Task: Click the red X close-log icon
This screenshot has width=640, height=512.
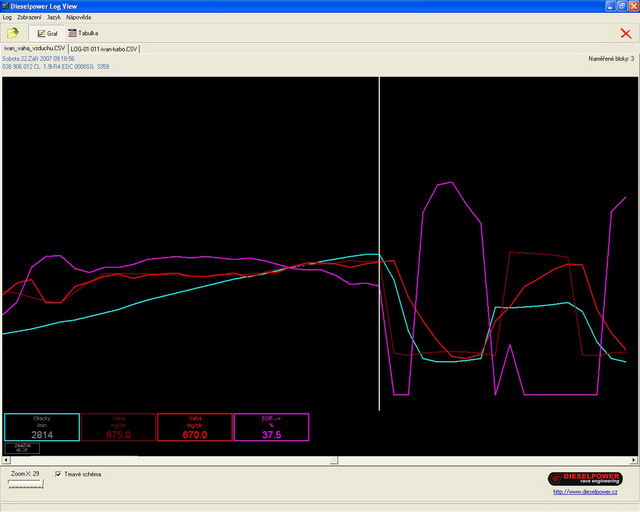Action: click(x=626, y=33)
